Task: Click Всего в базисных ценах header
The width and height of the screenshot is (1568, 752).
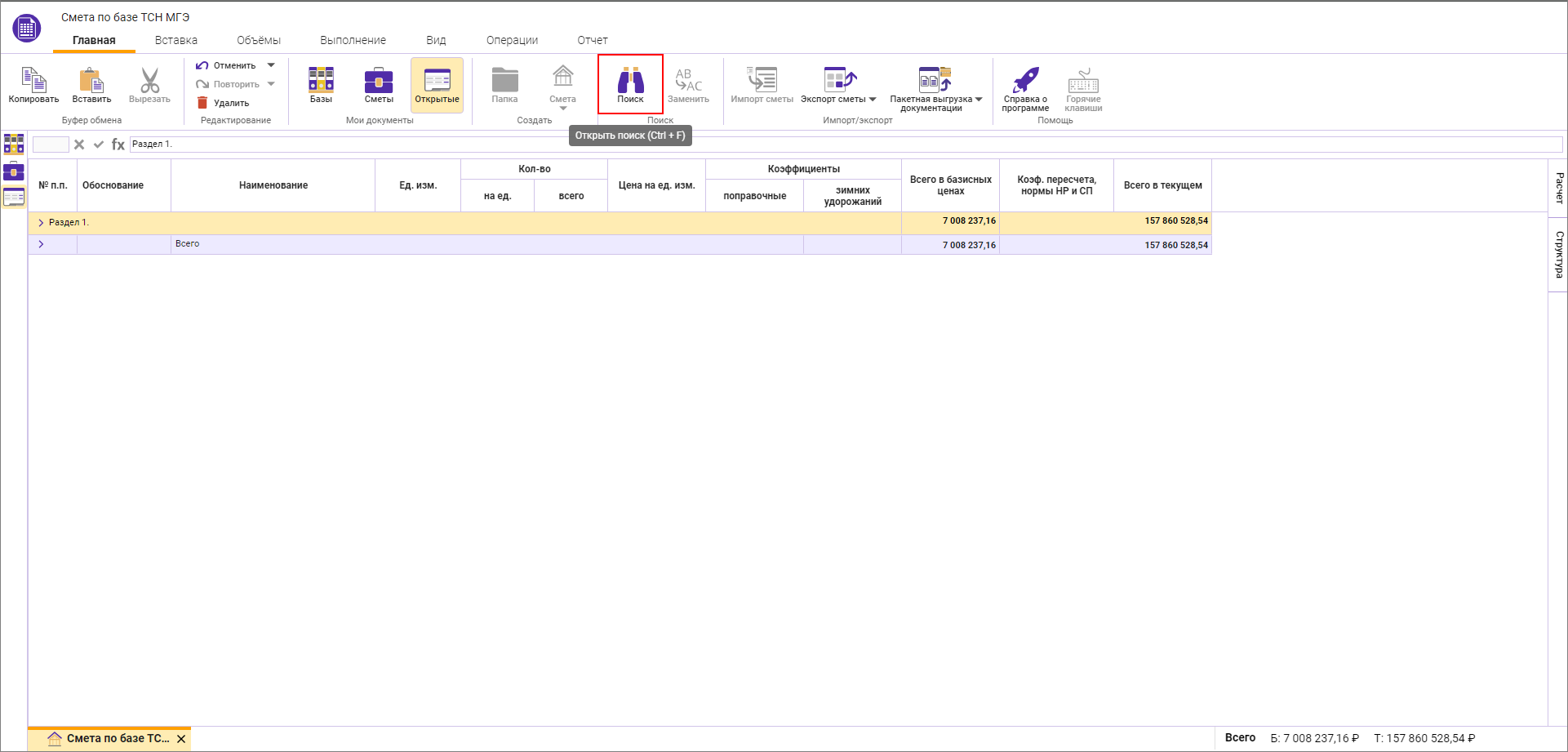Action: point(950,185)
